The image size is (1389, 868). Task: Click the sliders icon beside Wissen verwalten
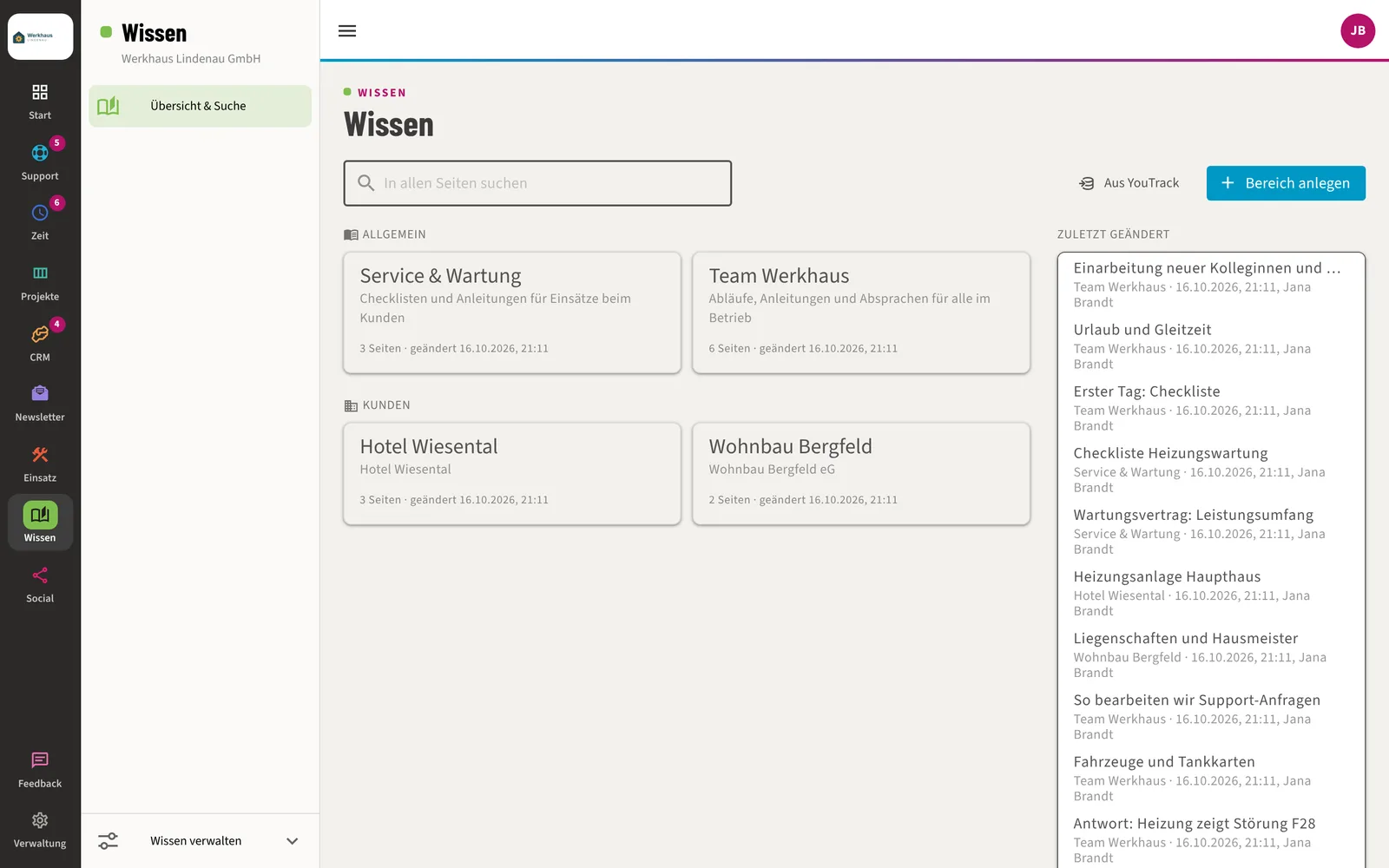tap(109, 841)
